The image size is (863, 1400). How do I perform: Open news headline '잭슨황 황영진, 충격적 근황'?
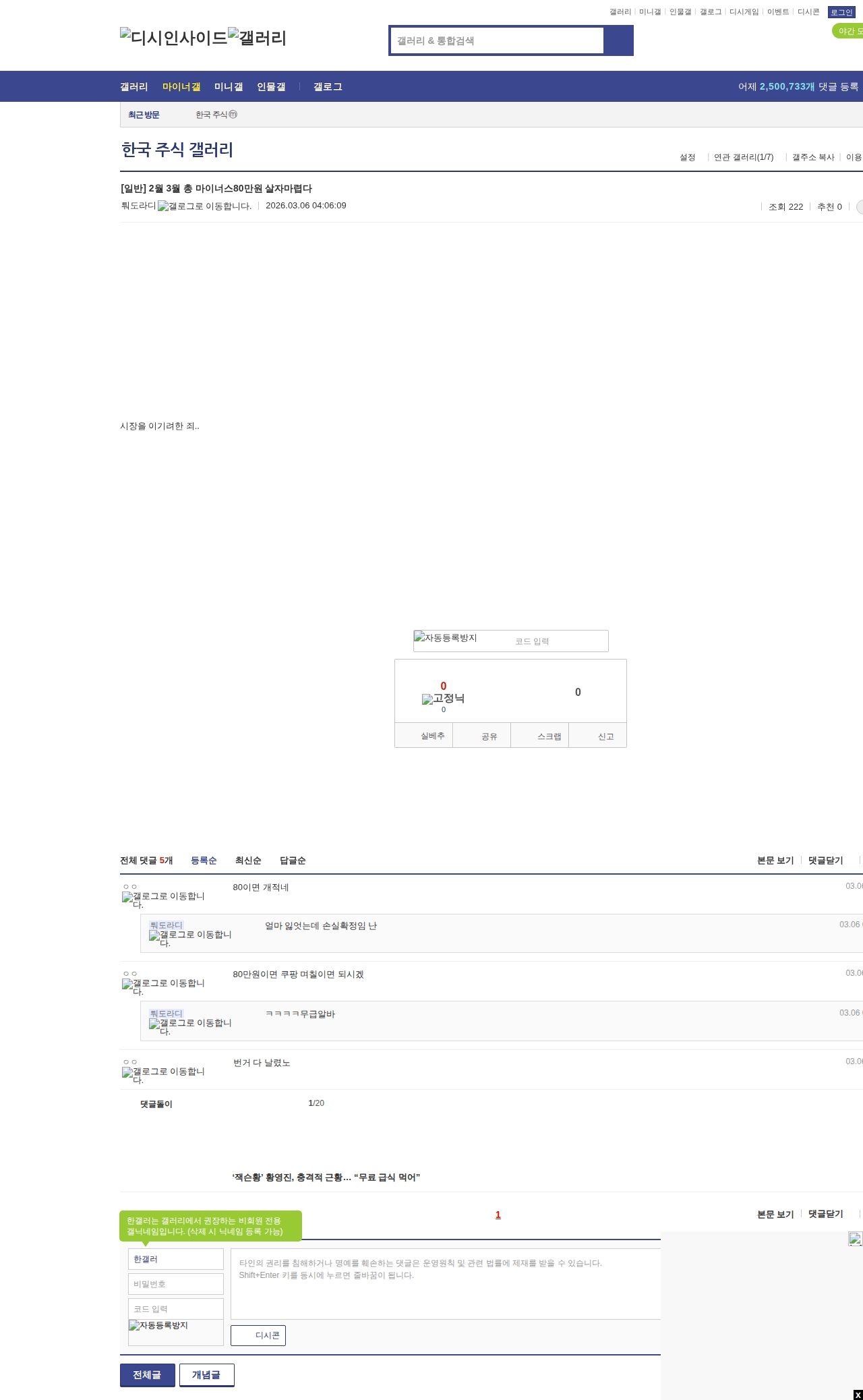326,1177
